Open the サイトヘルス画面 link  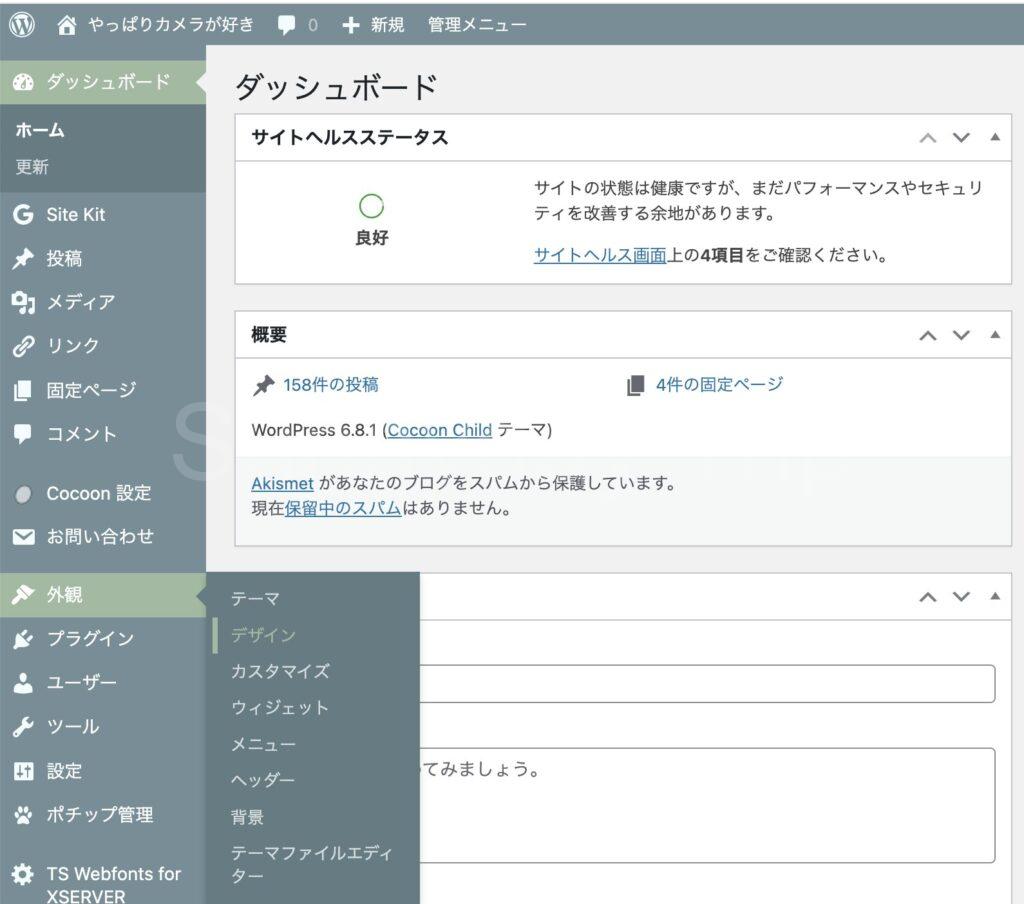599,255
